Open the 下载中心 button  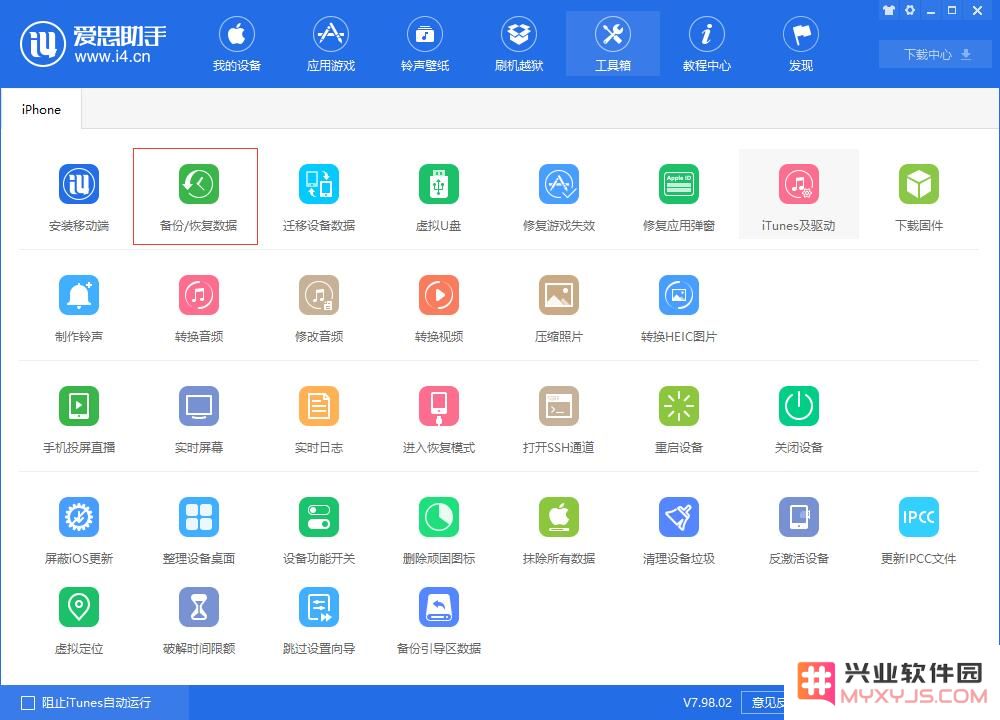935,54
